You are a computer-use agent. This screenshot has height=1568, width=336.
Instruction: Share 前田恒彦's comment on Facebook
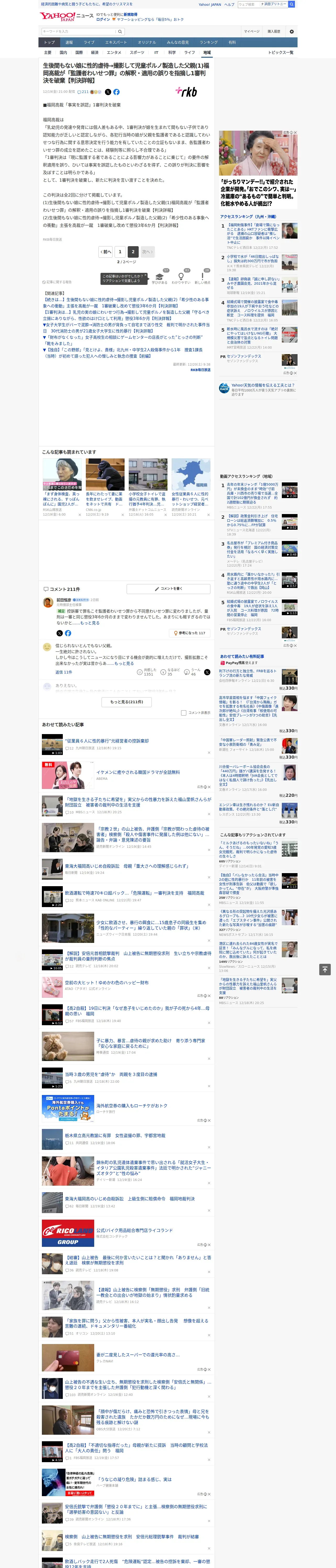(x=68, y=633)
